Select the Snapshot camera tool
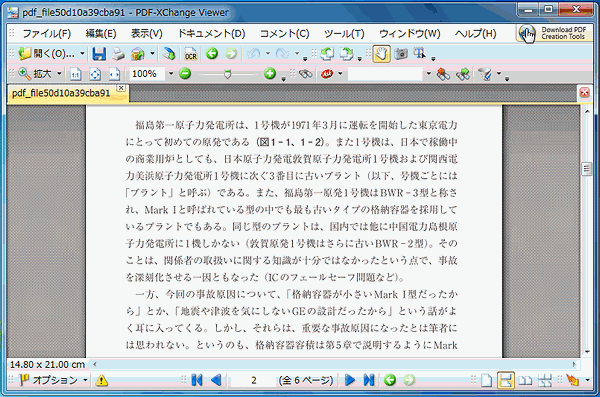The image size is (600, 397). (401, 54)
